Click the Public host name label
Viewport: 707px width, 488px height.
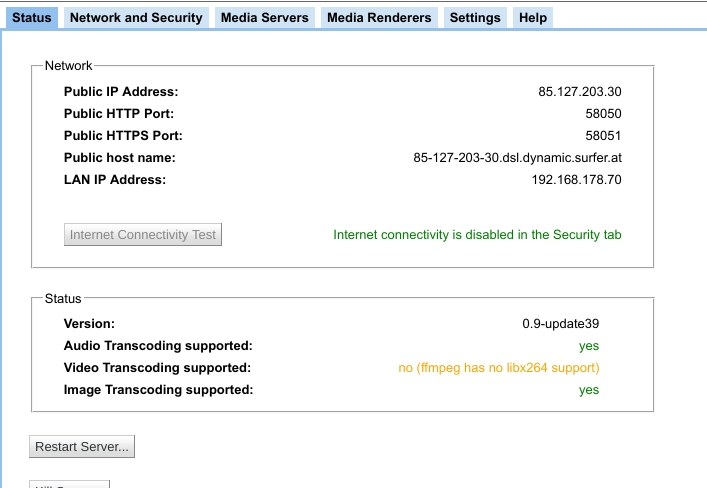pyautogui.click(x=119, y=158)
